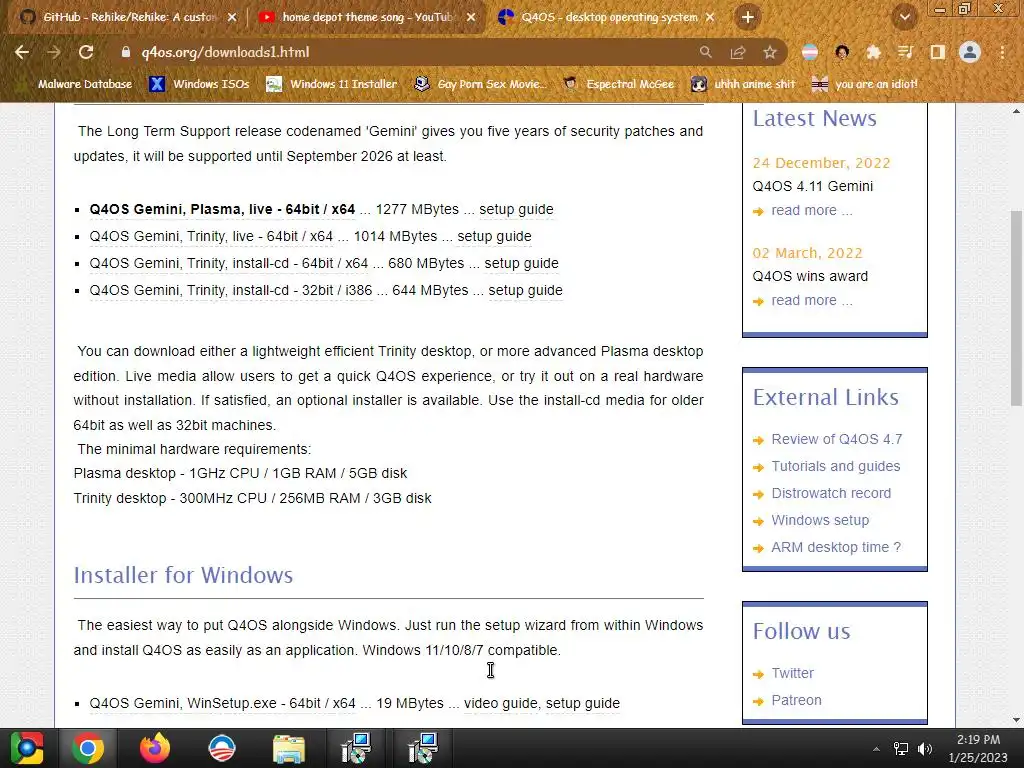The width and height of the screenshot is (1024, 768).
Task: Close the GitHub Rehike tab
Action: tap(232, 18)
